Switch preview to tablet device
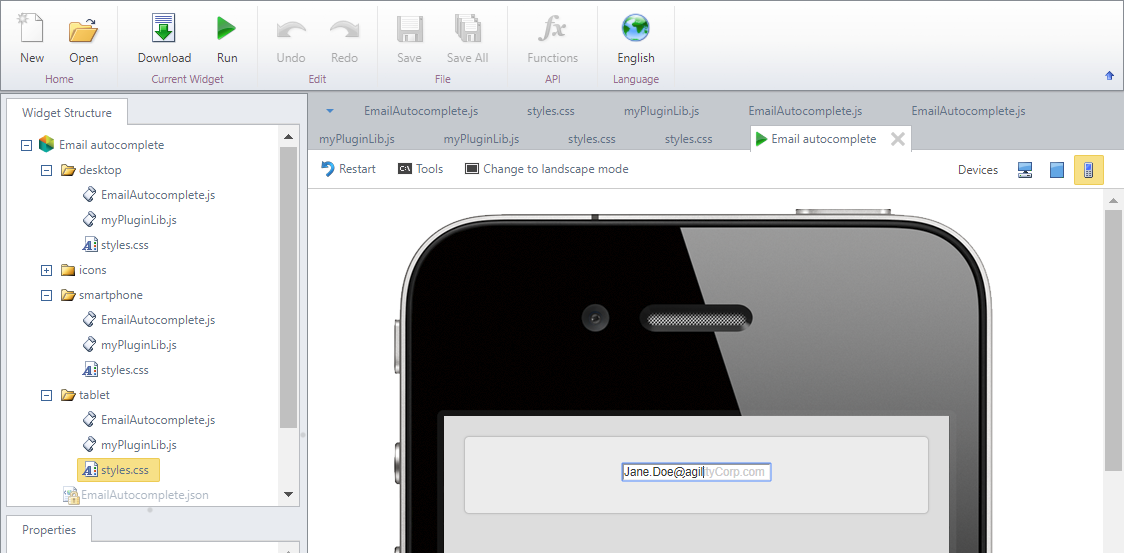 pyautogui.click(x=1057, y=170)
